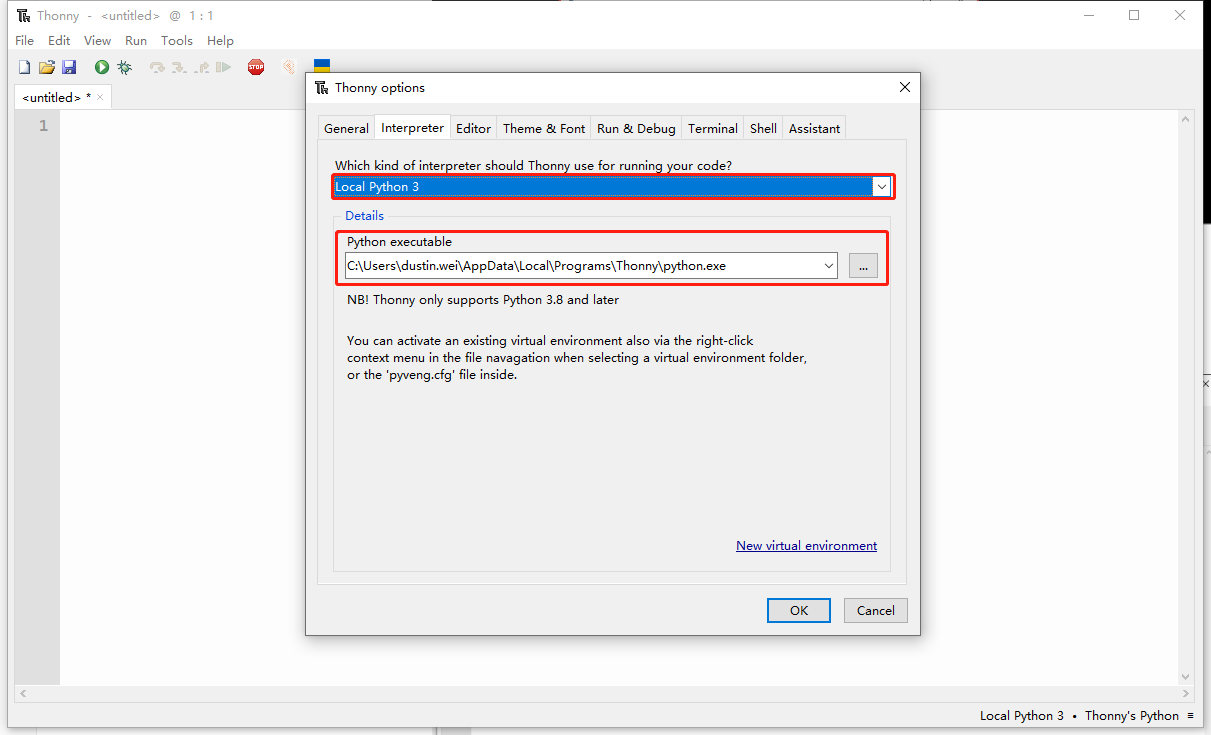Open the Python executable path dropdown

tap(828, 266)
